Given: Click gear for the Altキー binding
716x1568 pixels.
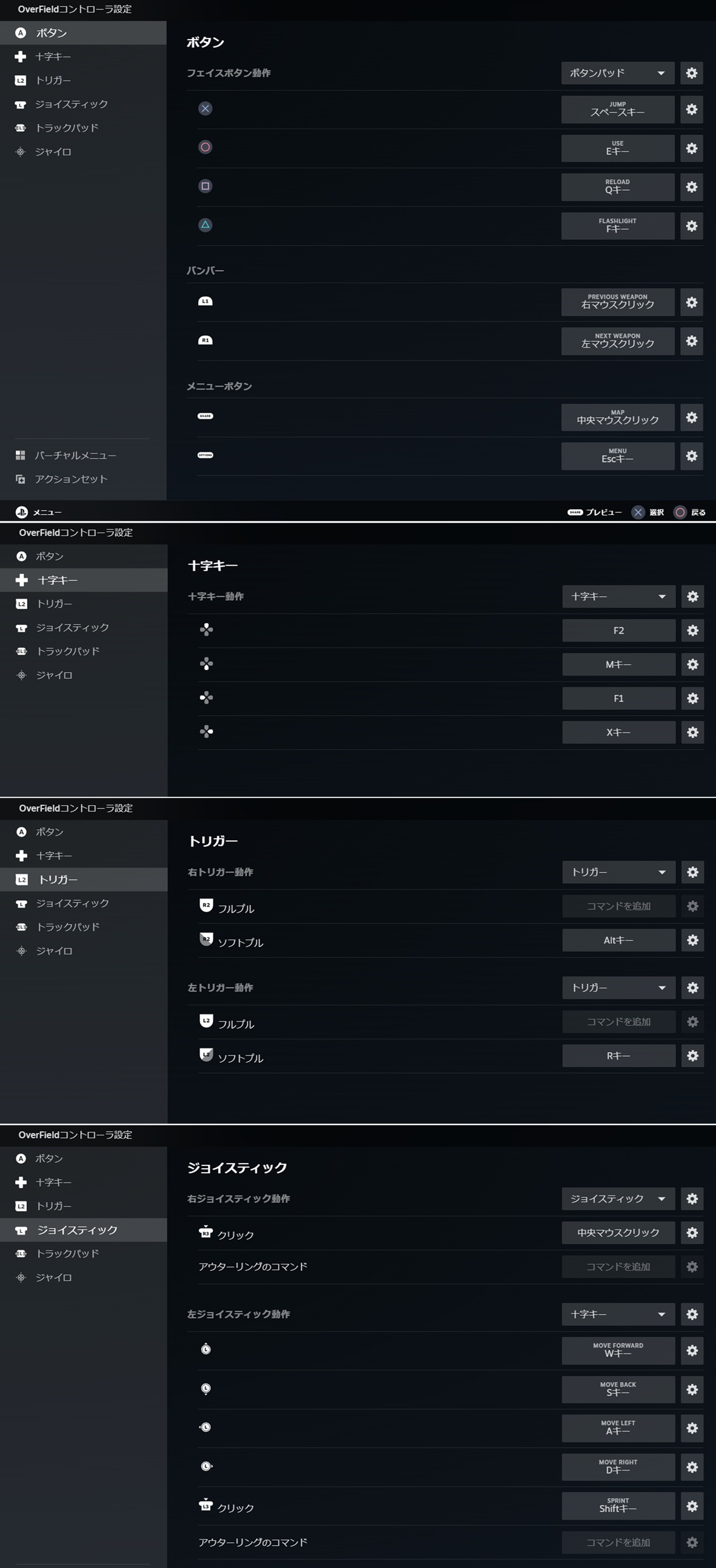Looking at the screenshot, I should (x=692, y=941).
